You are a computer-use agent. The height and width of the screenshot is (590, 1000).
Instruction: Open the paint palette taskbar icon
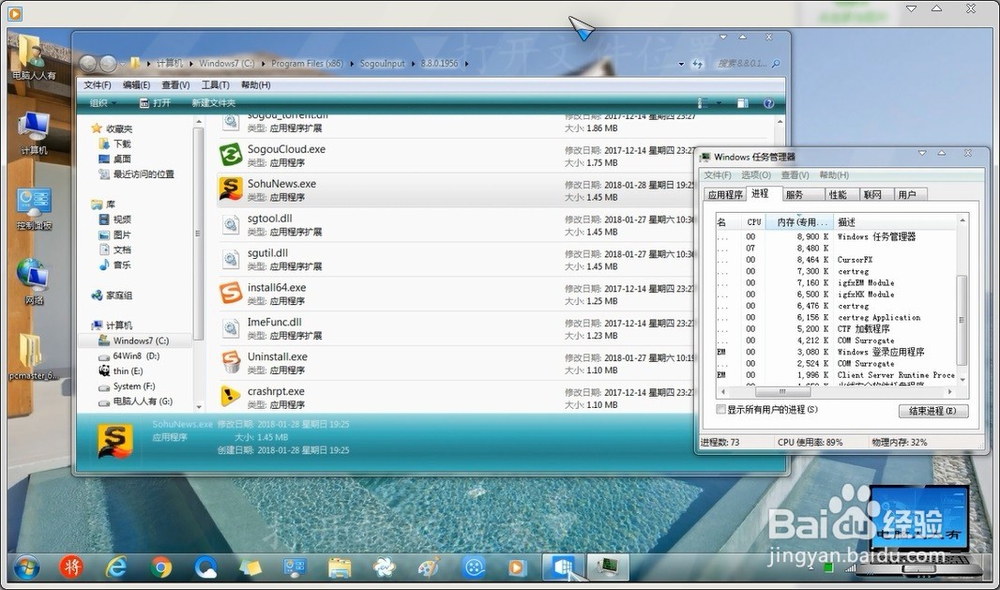coord(429,567)
